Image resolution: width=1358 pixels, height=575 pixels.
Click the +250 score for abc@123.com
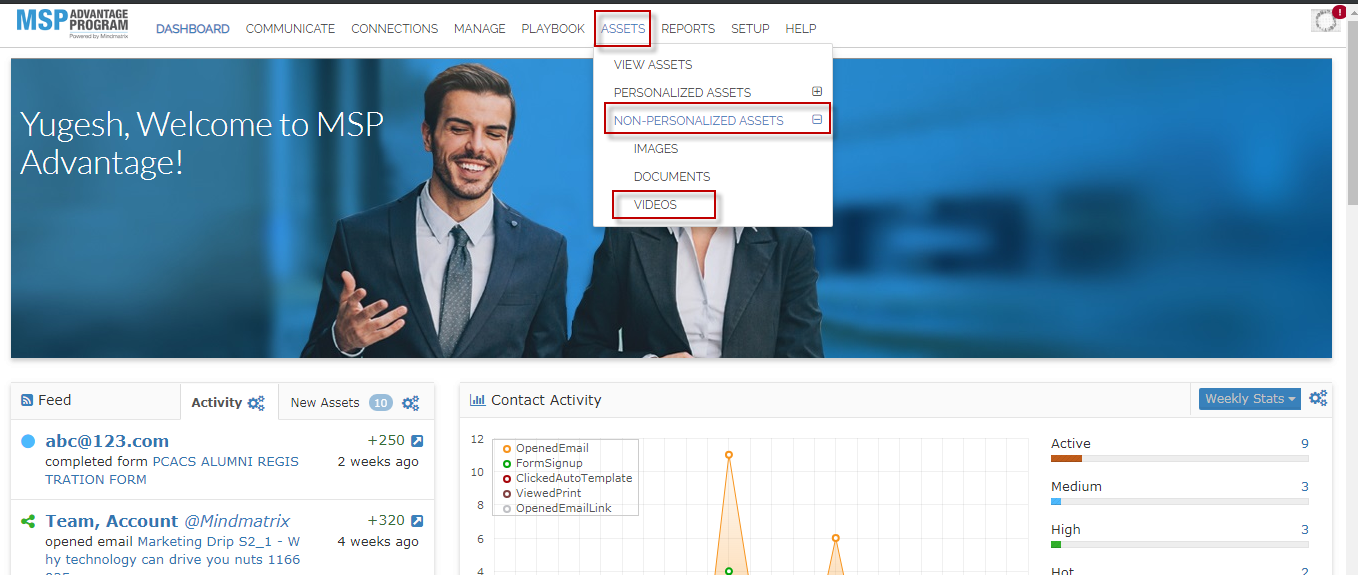(387, 441)
